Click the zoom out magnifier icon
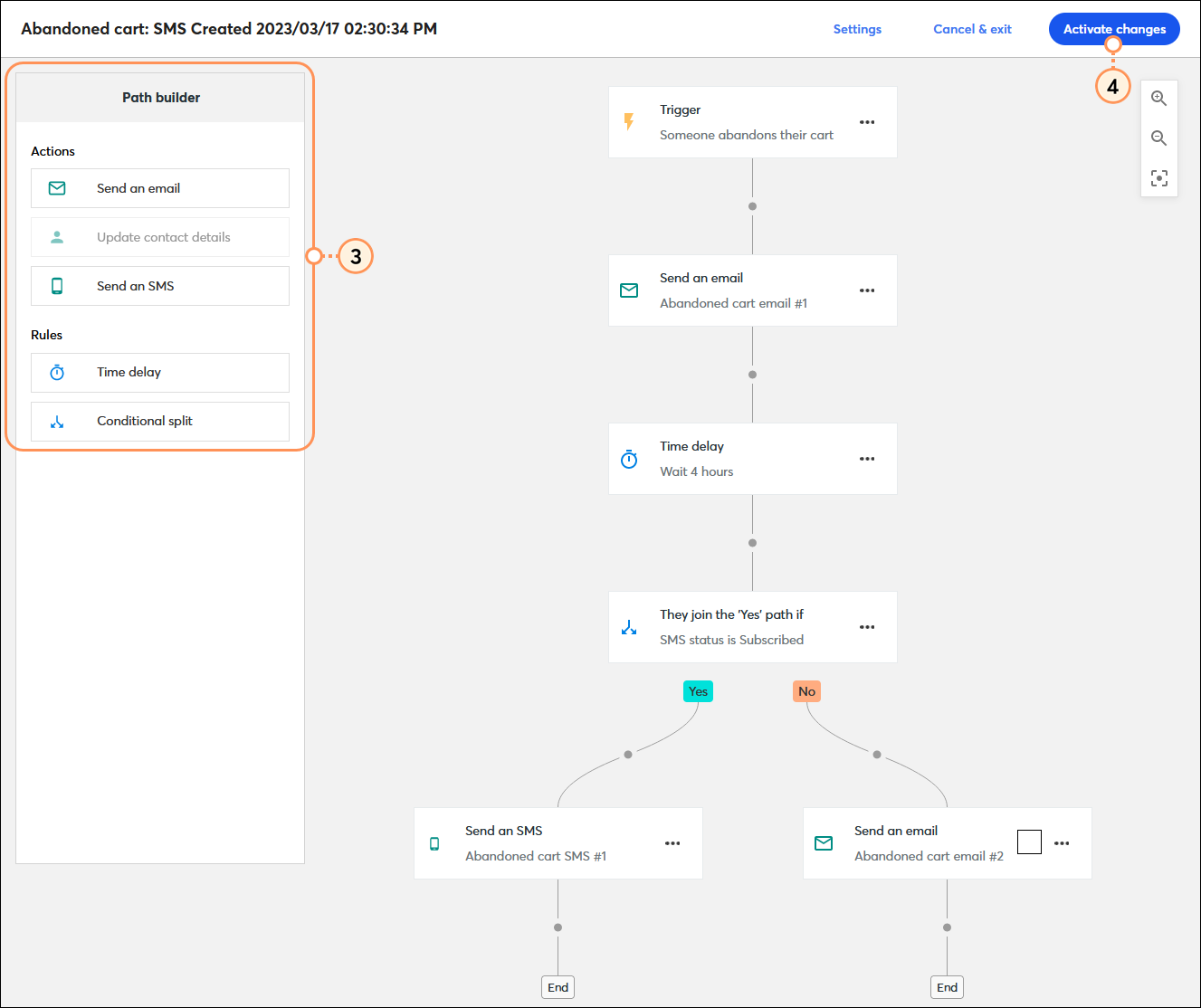Image resolution: width=1201 pixels, height=1008 pixels. pyautogui.click(x=1158, y=138)
